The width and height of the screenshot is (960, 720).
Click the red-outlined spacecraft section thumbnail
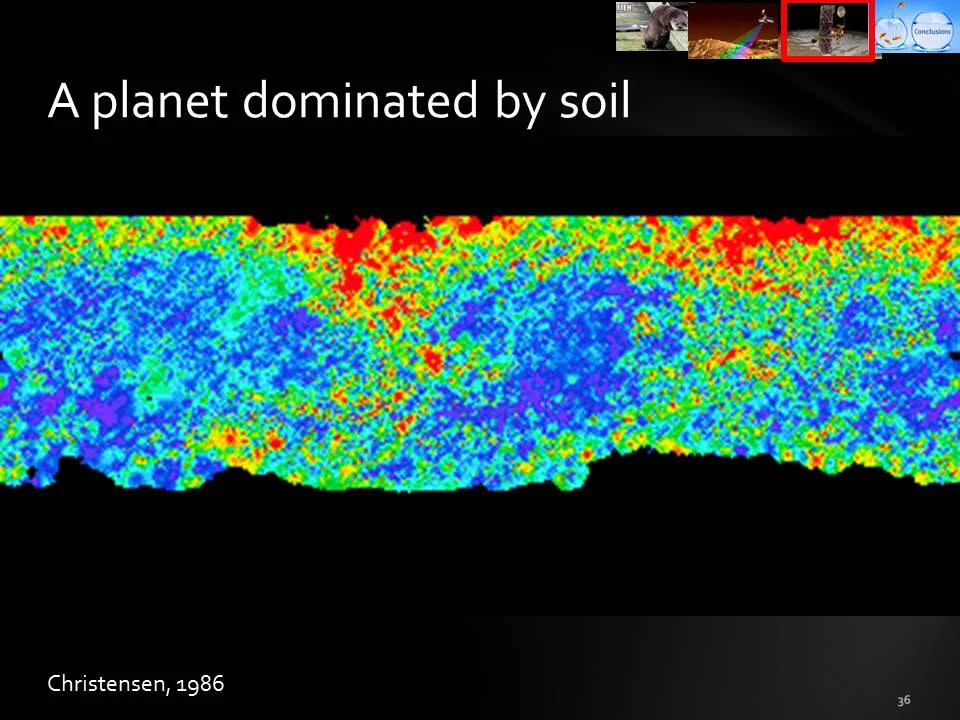point(827,31)
